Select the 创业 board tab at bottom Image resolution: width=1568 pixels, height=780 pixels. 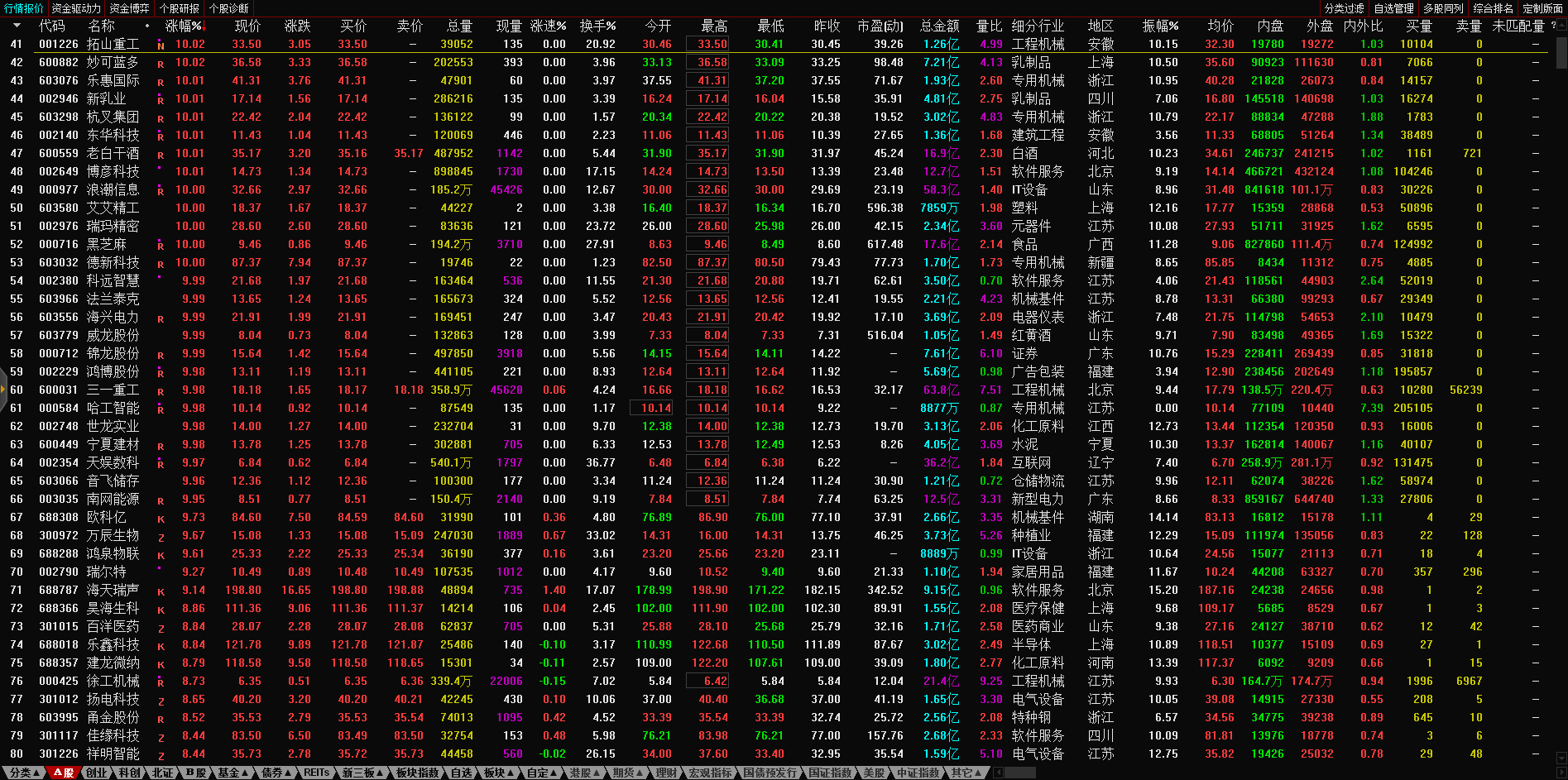pos(97,773)
